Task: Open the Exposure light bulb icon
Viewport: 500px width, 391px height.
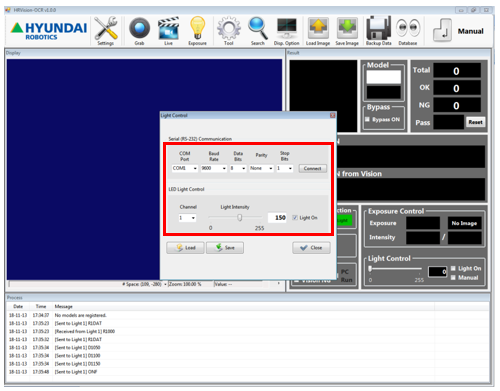Action: [197, 28]
